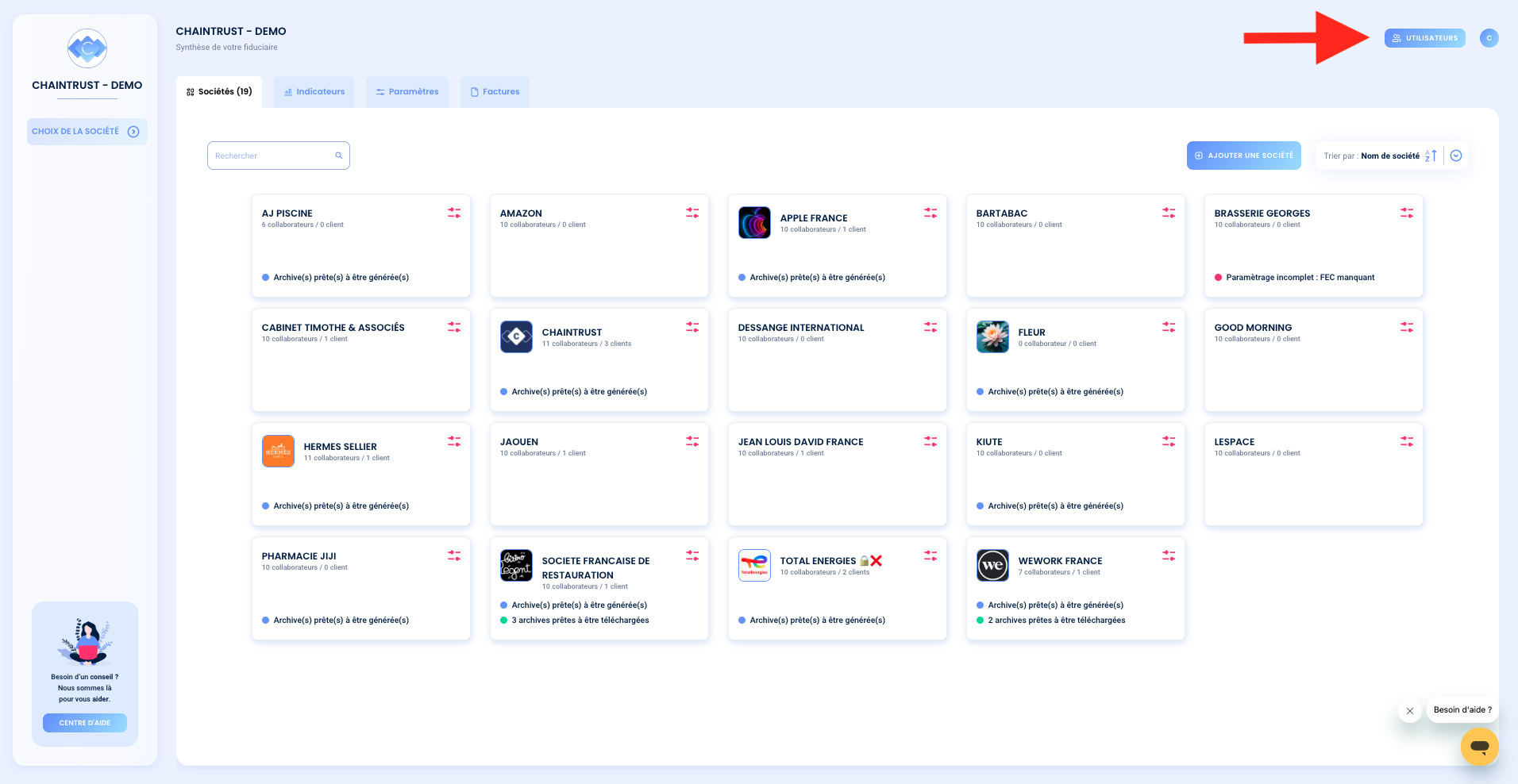Screen dimensions: 1518x784
Task: Open the PHARMACIE JIJI company name
Action: pos(299,556)
